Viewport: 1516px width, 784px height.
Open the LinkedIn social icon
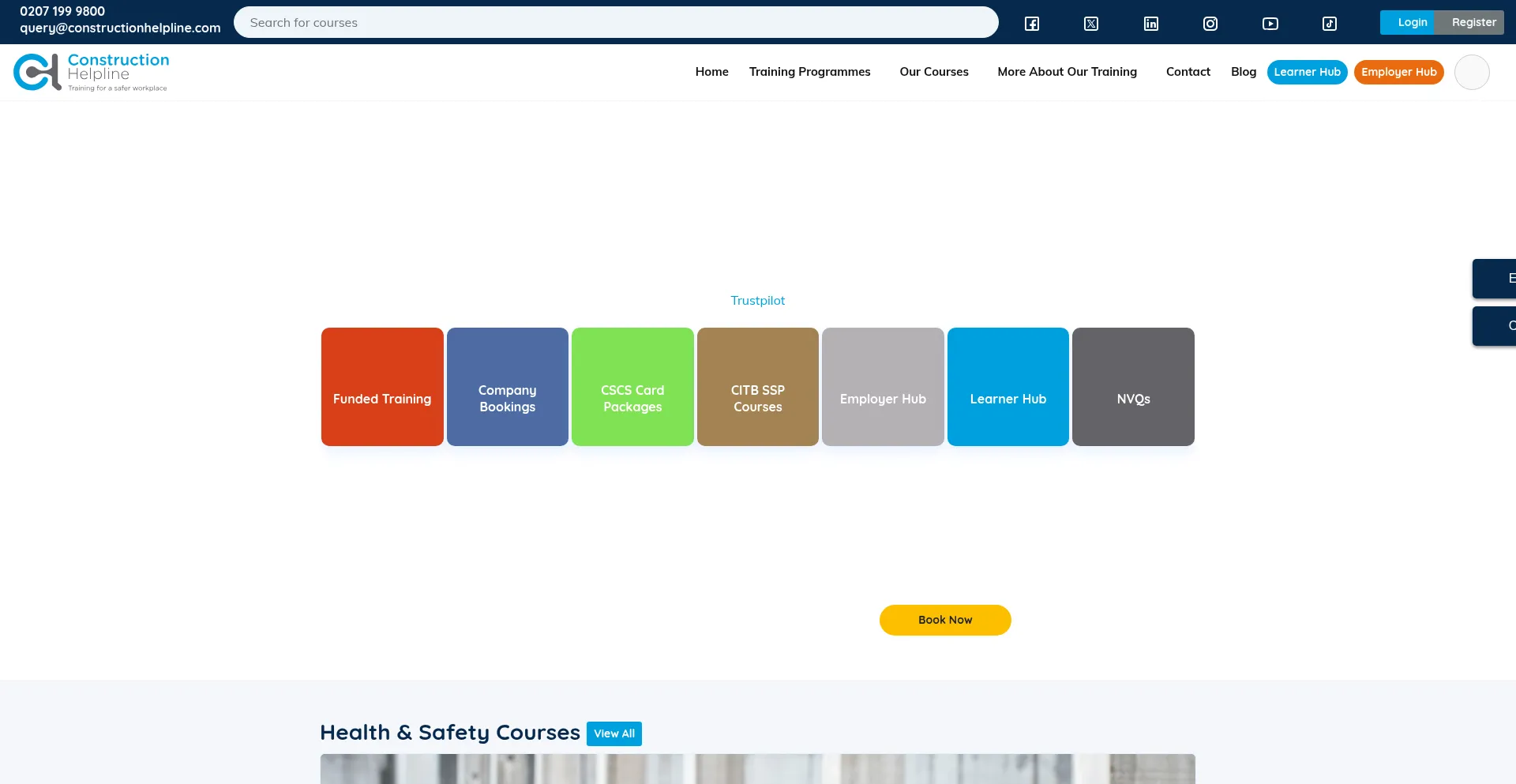click(1150, 24)
